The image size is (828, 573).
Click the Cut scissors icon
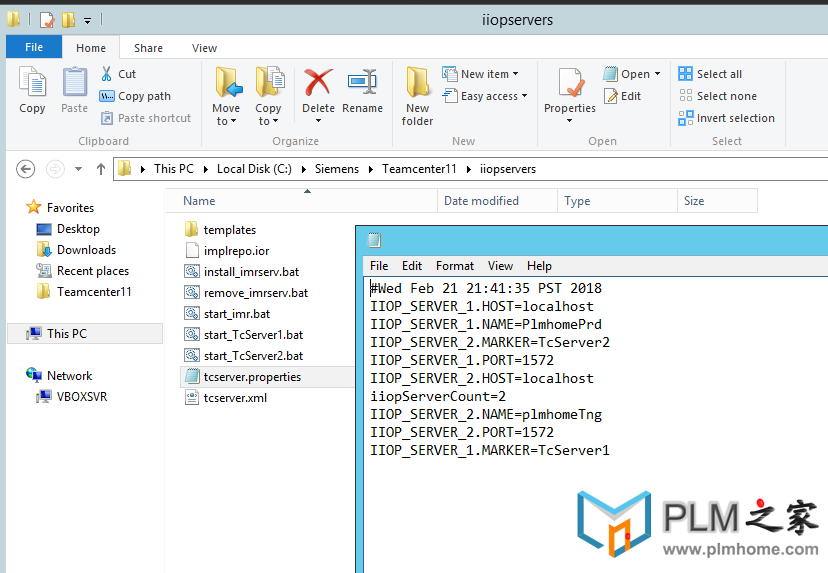coord(107,74)
